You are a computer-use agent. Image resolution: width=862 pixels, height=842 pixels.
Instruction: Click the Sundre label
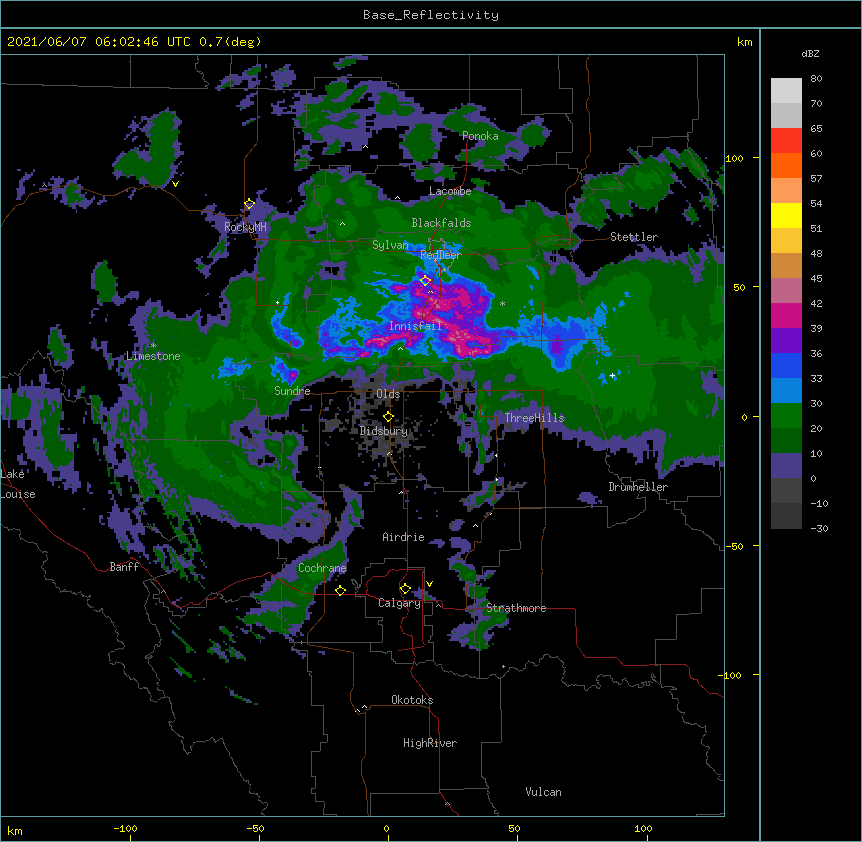(292, 391)
